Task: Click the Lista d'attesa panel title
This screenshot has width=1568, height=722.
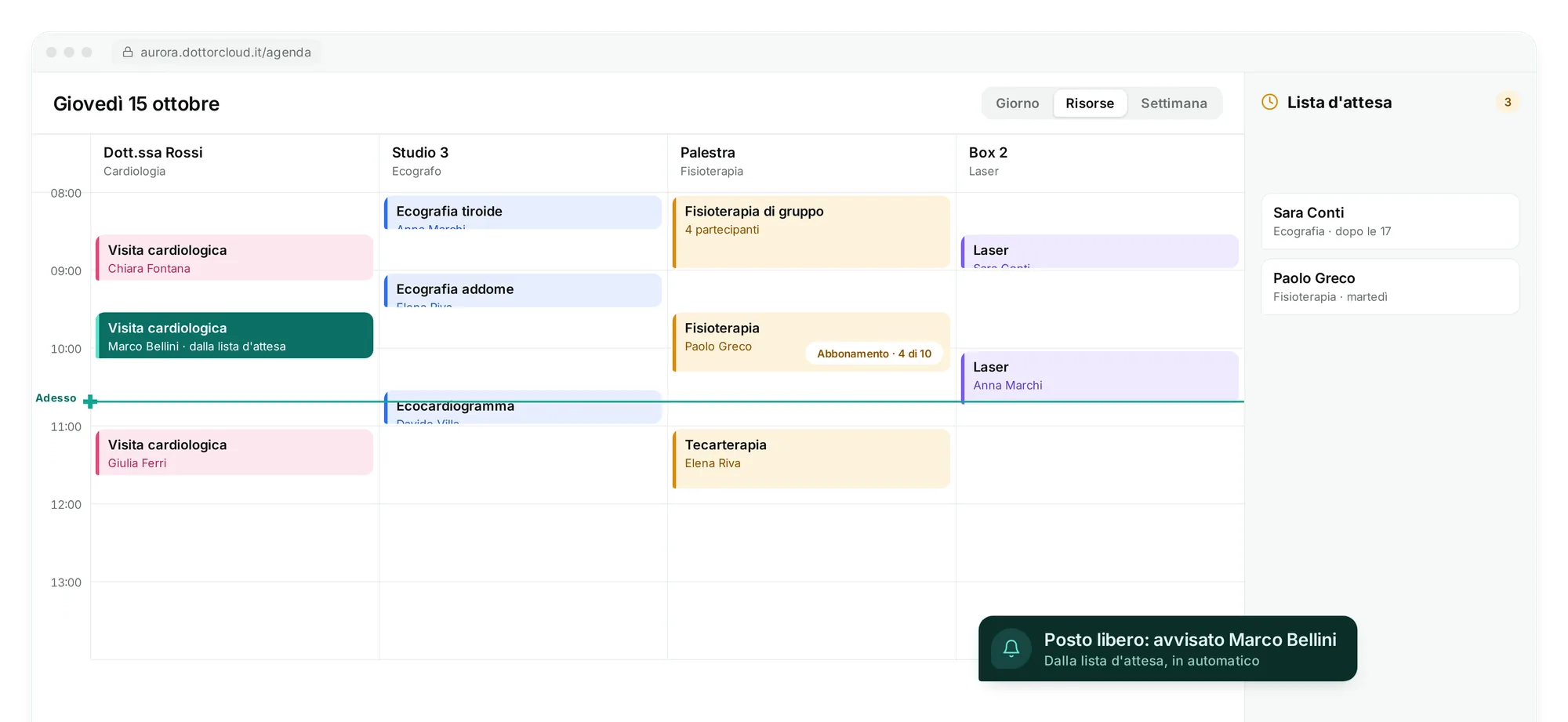Action: (1339, 102)
